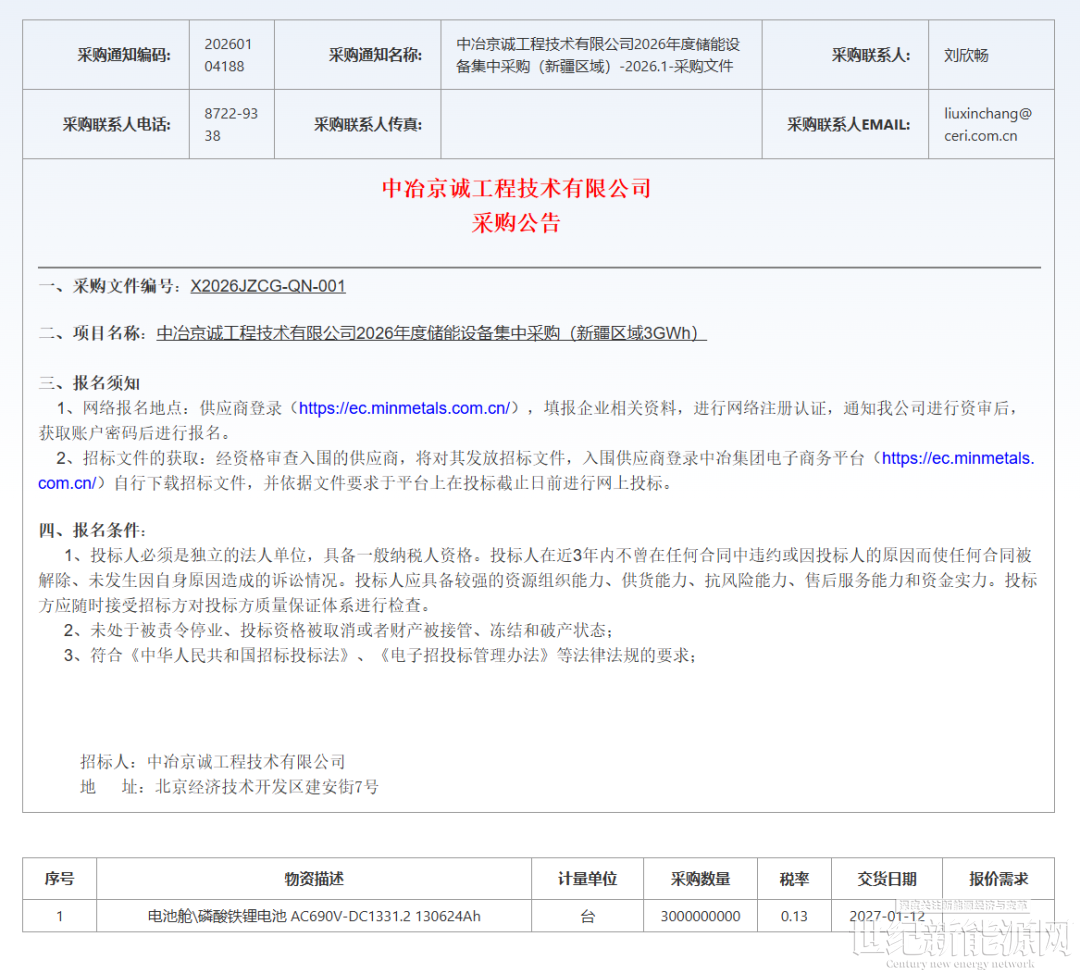This screenshot has width=1080, height=974.
Task: Click contact name 刘欣畅
Action: click(x=966, y=55)
